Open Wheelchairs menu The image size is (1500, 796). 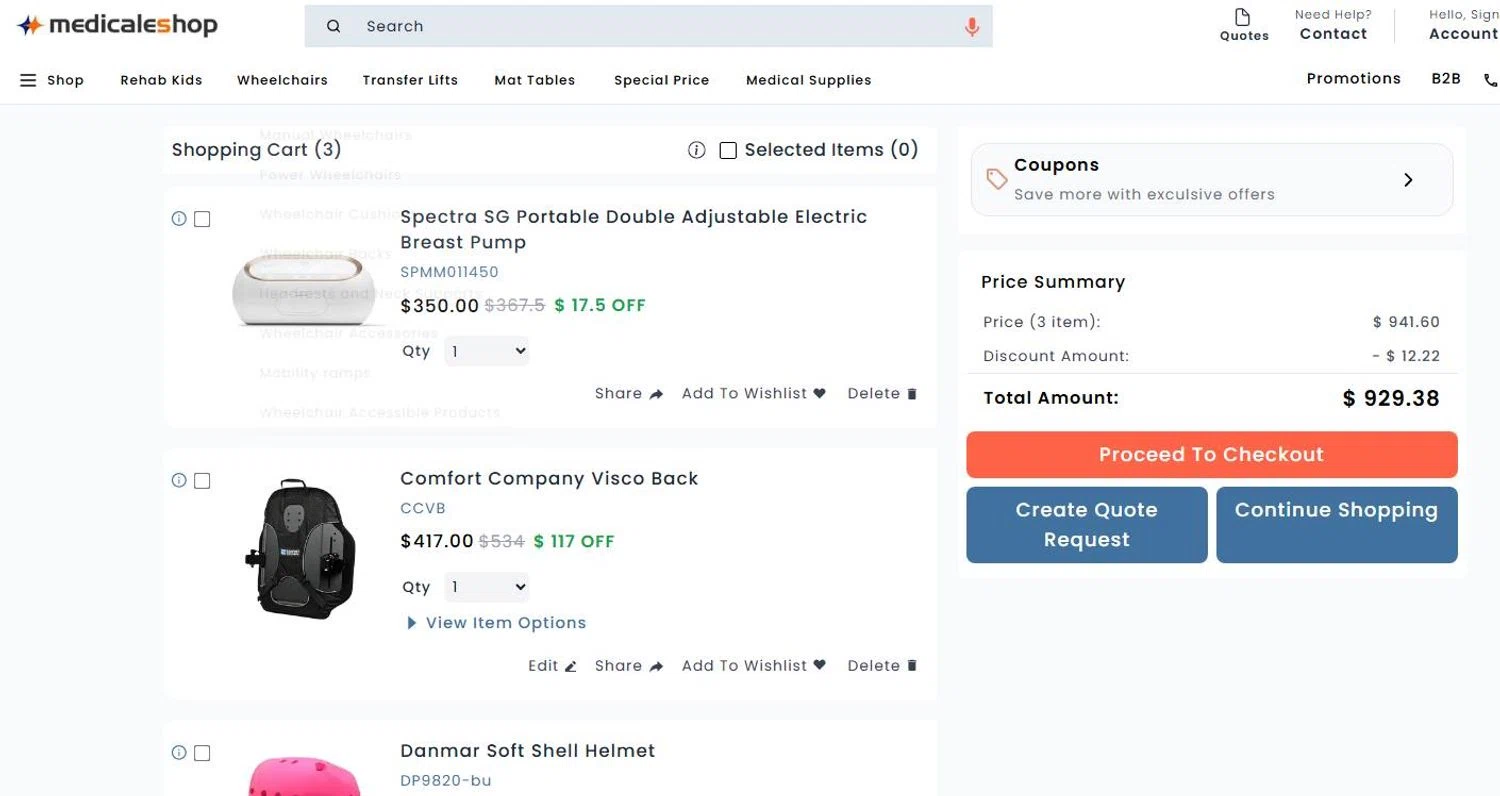pos(282,80)
